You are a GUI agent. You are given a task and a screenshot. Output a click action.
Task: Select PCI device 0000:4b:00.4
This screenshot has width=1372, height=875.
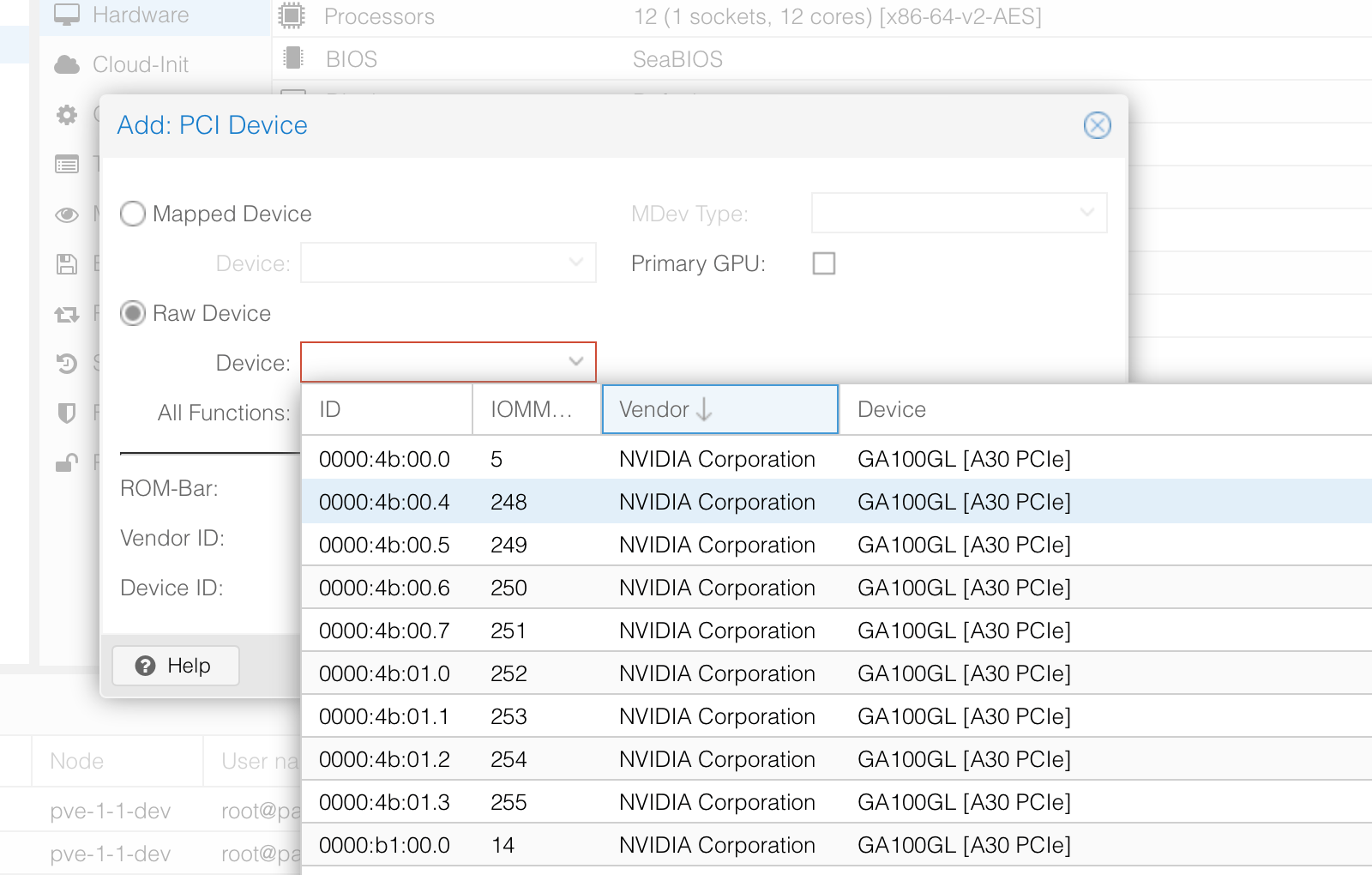837,502
